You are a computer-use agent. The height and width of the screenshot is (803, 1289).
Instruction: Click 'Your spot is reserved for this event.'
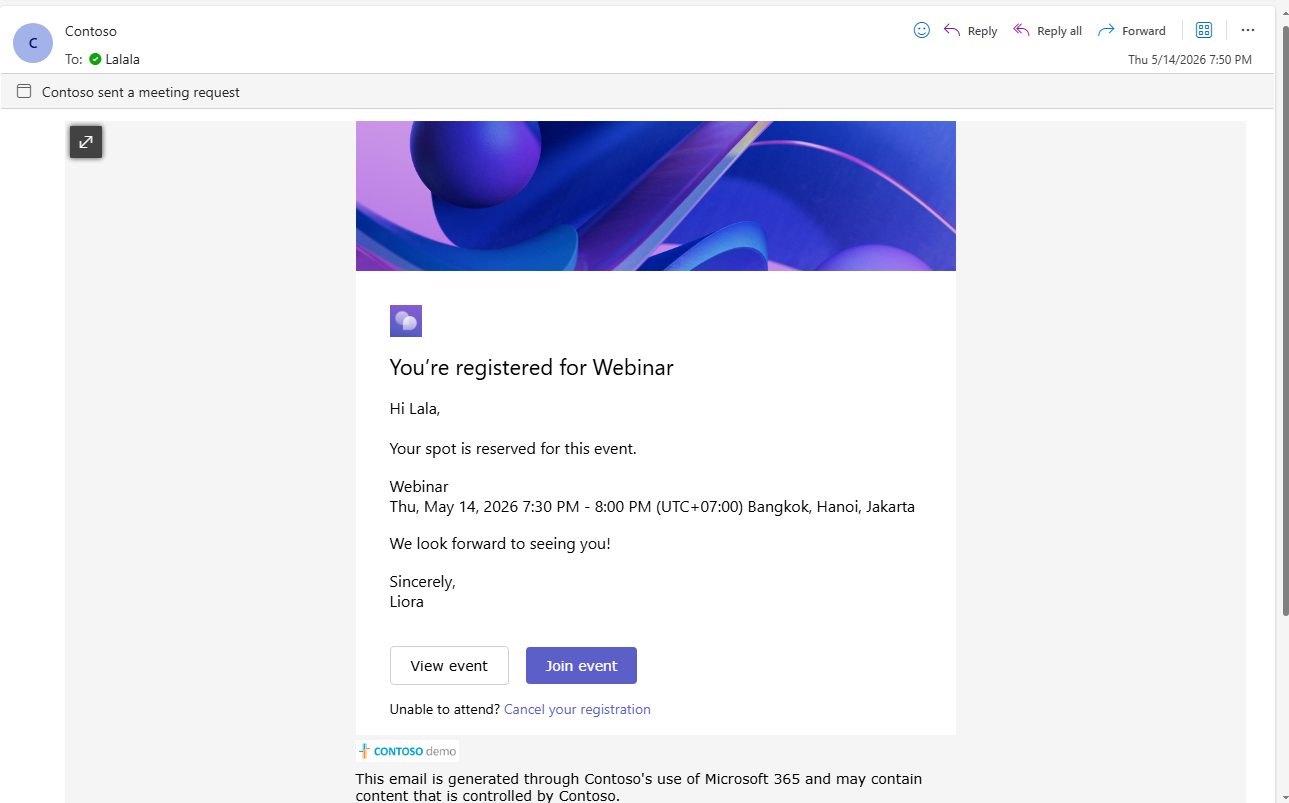(513, 449)
